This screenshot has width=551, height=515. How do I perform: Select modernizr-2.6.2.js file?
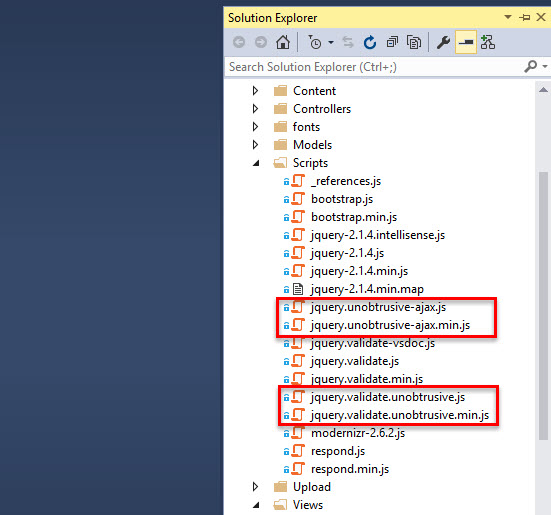(x=358, y=433)
